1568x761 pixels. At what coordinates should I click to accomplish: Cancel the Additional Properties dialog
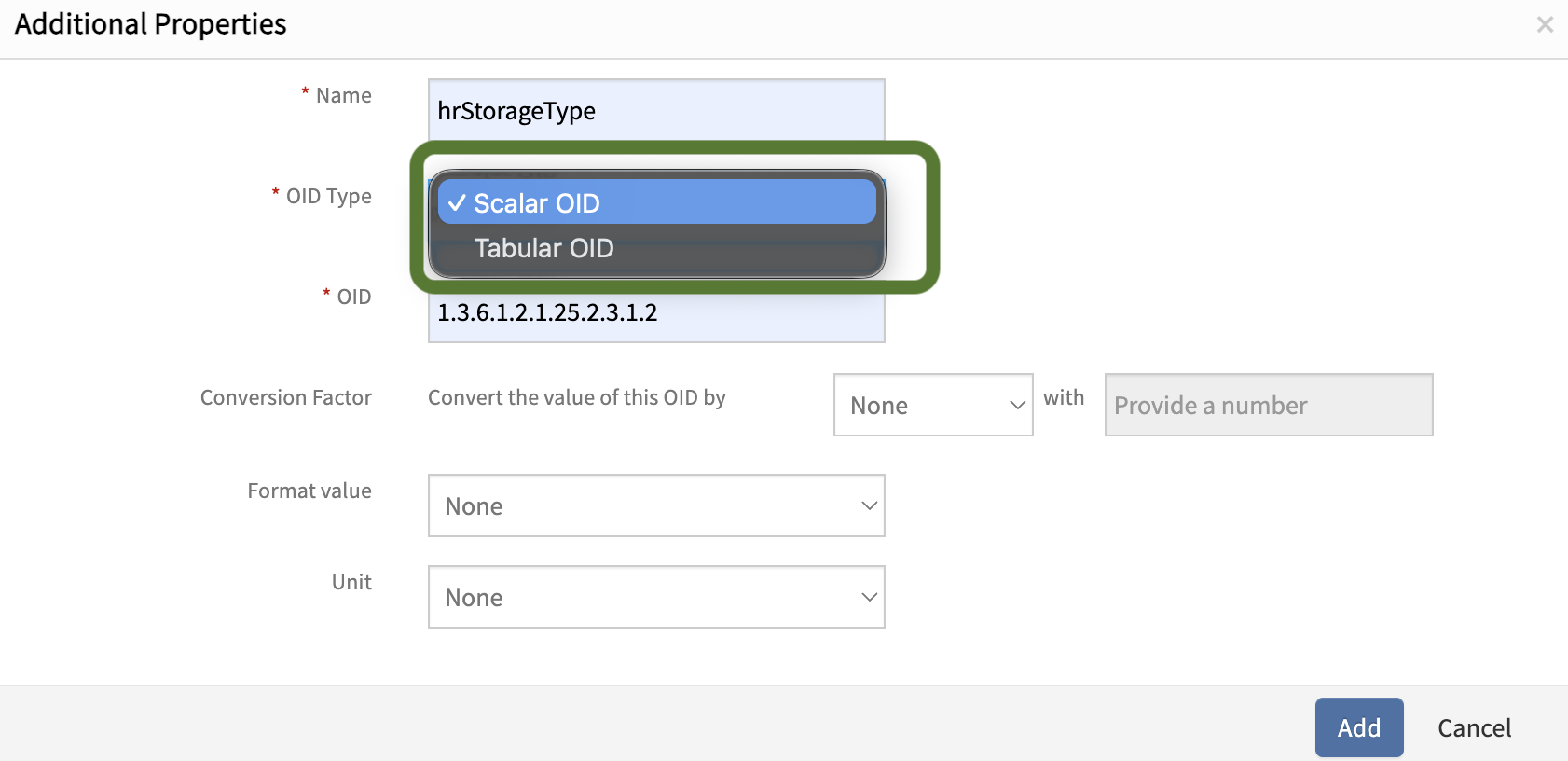[1474, 728]
